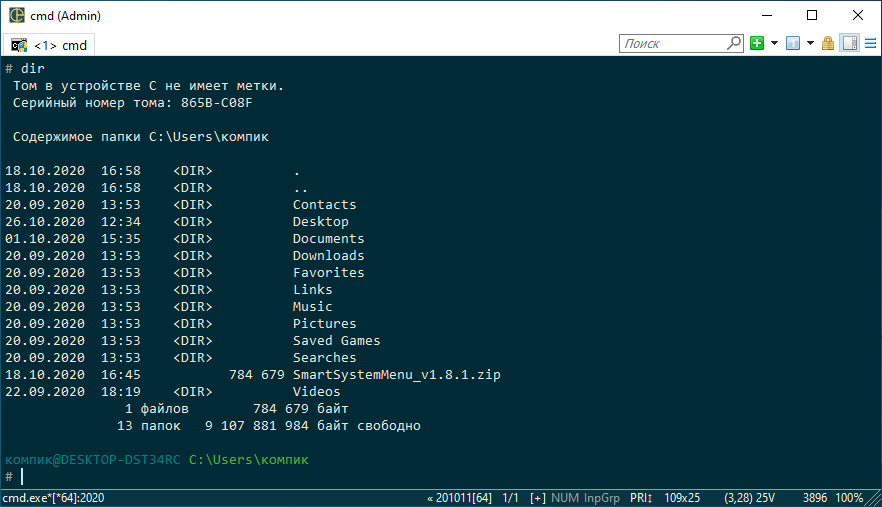Open the PRI priority selector in status bar
The width and height of the screenshot is (882, 507).
[x=640, y=498]
